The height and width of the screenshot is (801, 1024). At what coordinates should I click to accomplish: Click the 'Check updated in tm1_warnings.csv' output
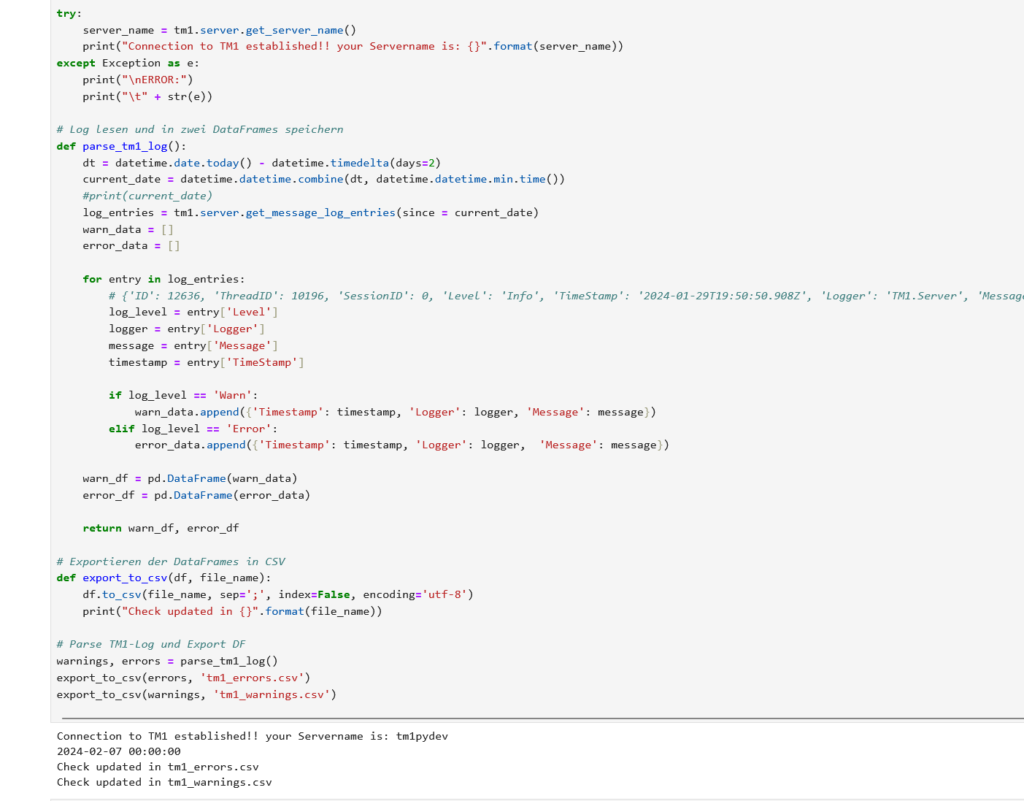(x=164, y=782)
